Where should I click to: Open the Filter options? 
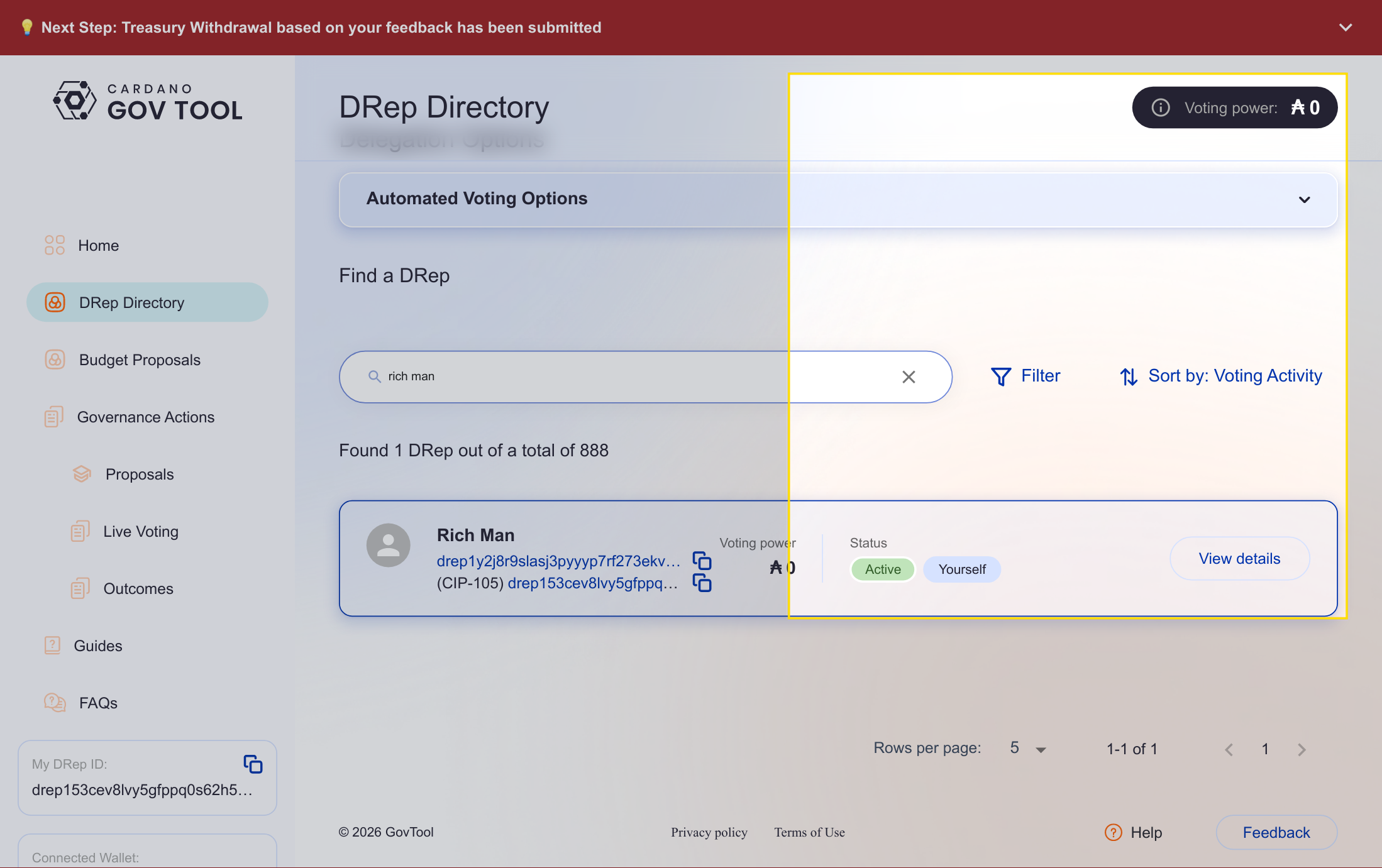[1025, 376]
